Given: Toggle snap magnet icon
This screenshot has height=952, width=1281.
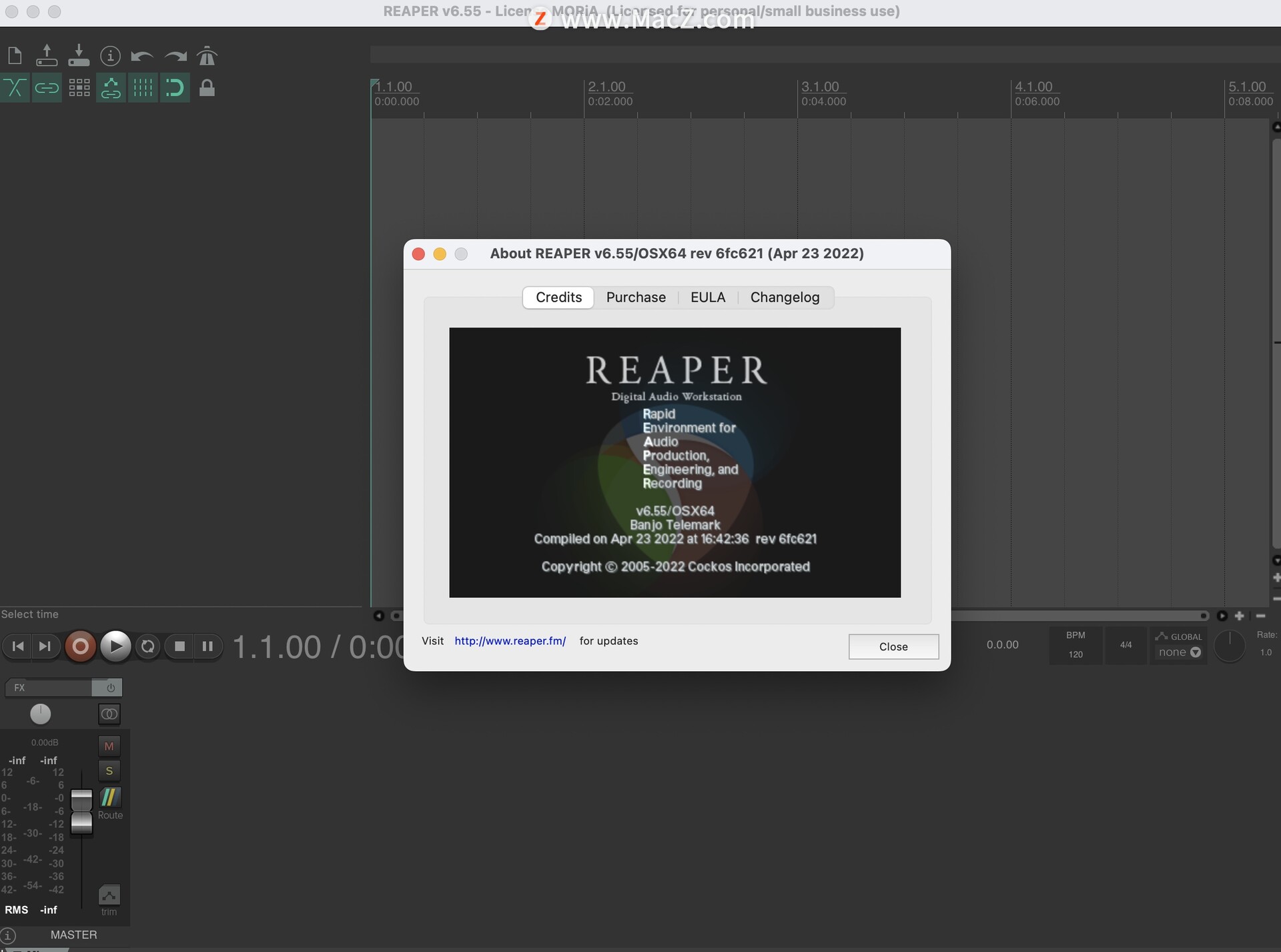Looking at the screenshot, I should pos(175,87).
